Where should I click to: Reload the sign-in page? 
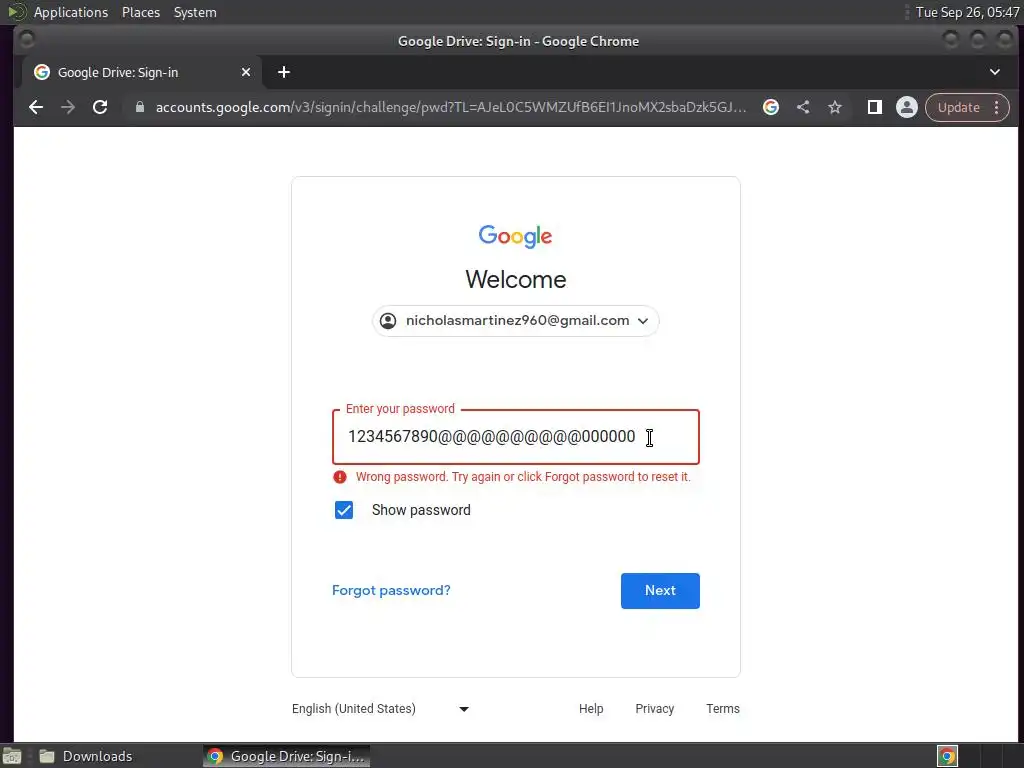click(100, 107)
